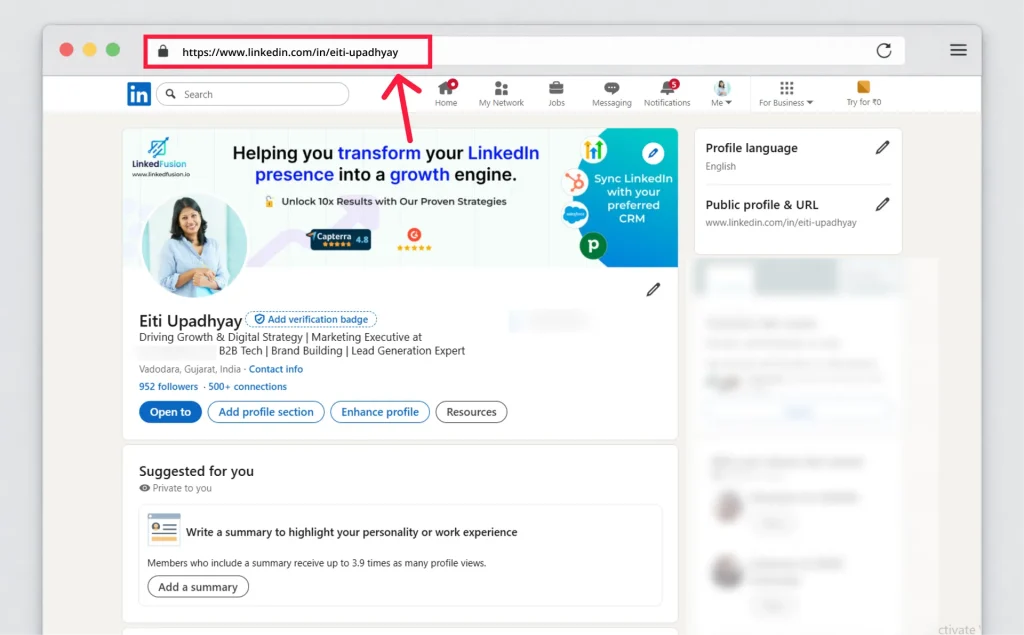Click the Private to you eye icon
Screen dimensions: 1024x635
[x=144, y=488]
